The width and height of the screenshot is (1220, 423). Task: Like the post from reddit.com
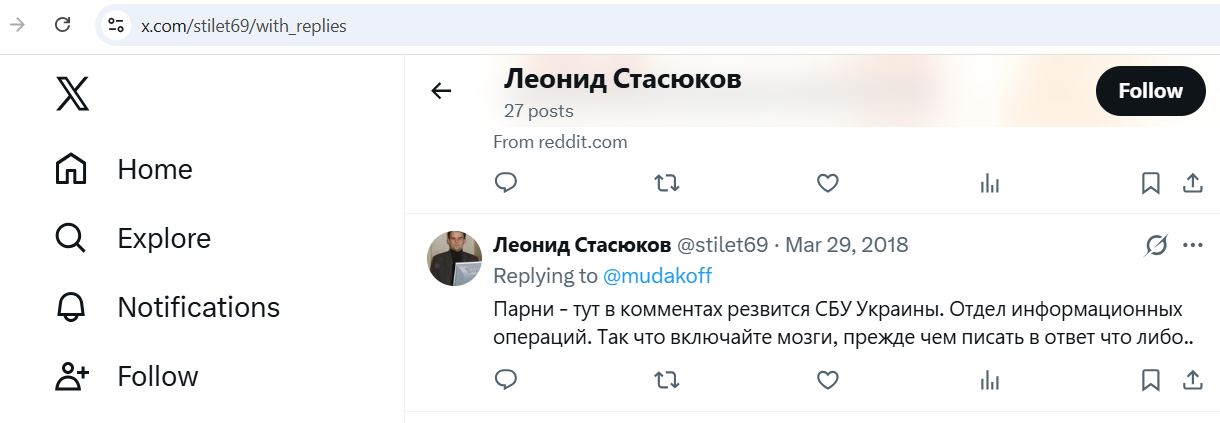(x=827, y=183)
